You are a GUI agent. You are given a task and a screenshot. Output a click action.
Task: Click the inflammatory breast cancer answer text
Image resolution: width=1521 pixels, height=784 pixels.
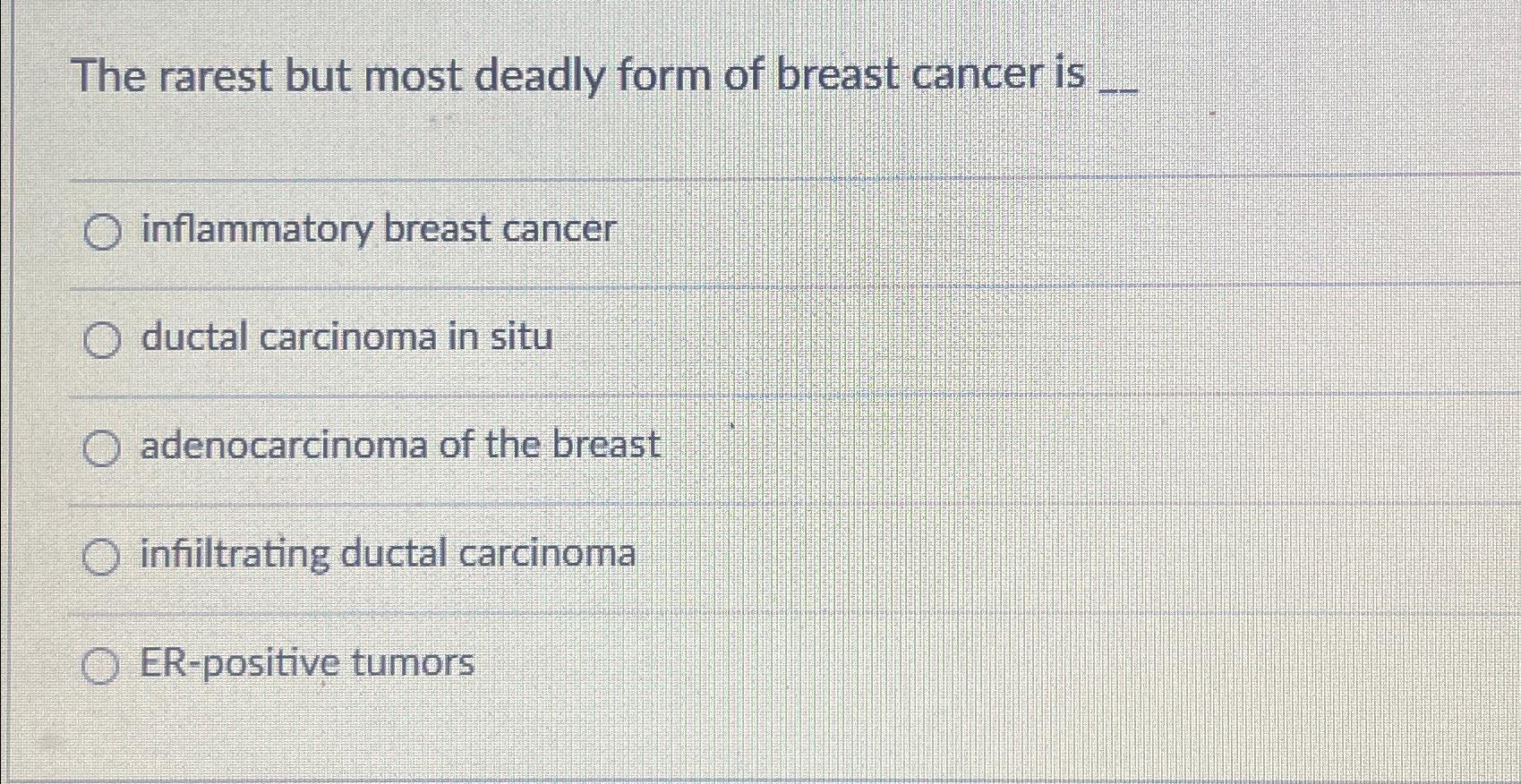(x=376, y=231)
